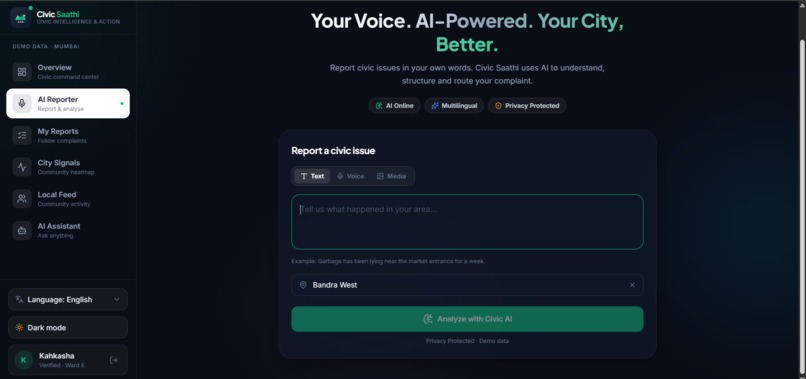The height and width of the screenshot is (379, 806).
Task: Click the location pin icon in Bandra West field
Action: [x=303, y=285]
